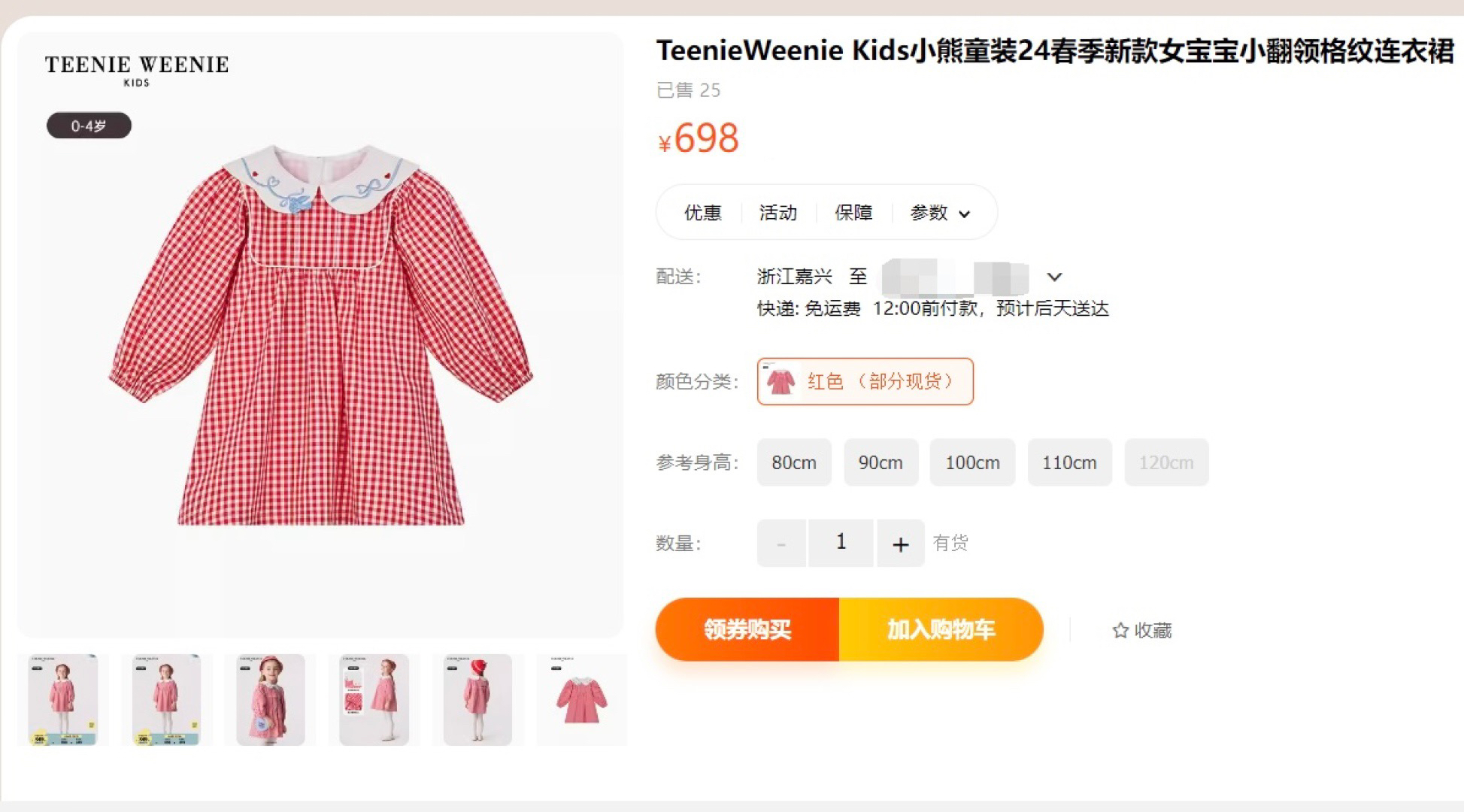The image size is (1464, 812).
Task: Click the quantity input field
Action: pos(841,543)
